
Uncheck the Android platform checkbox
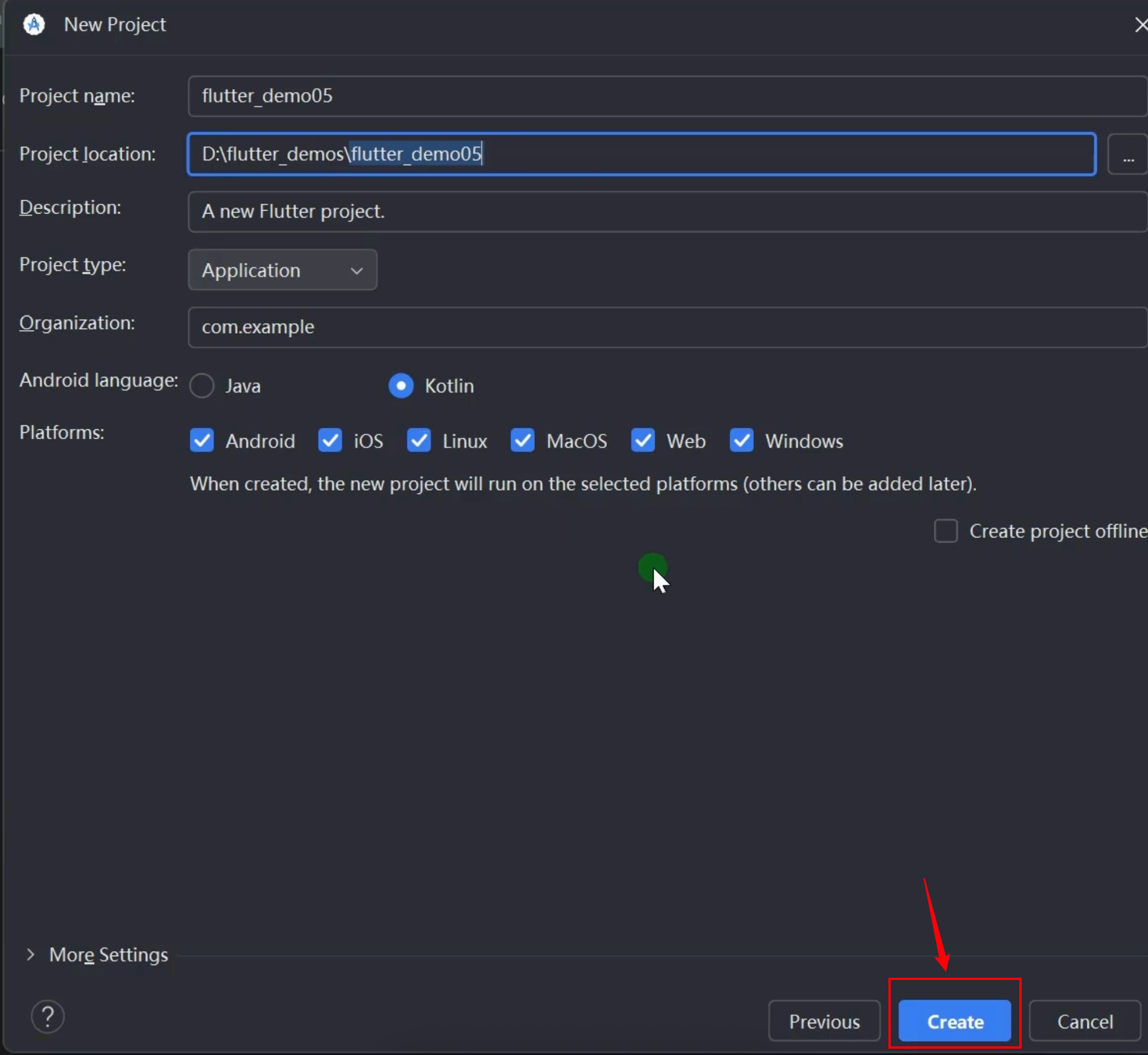pos(202,440)
